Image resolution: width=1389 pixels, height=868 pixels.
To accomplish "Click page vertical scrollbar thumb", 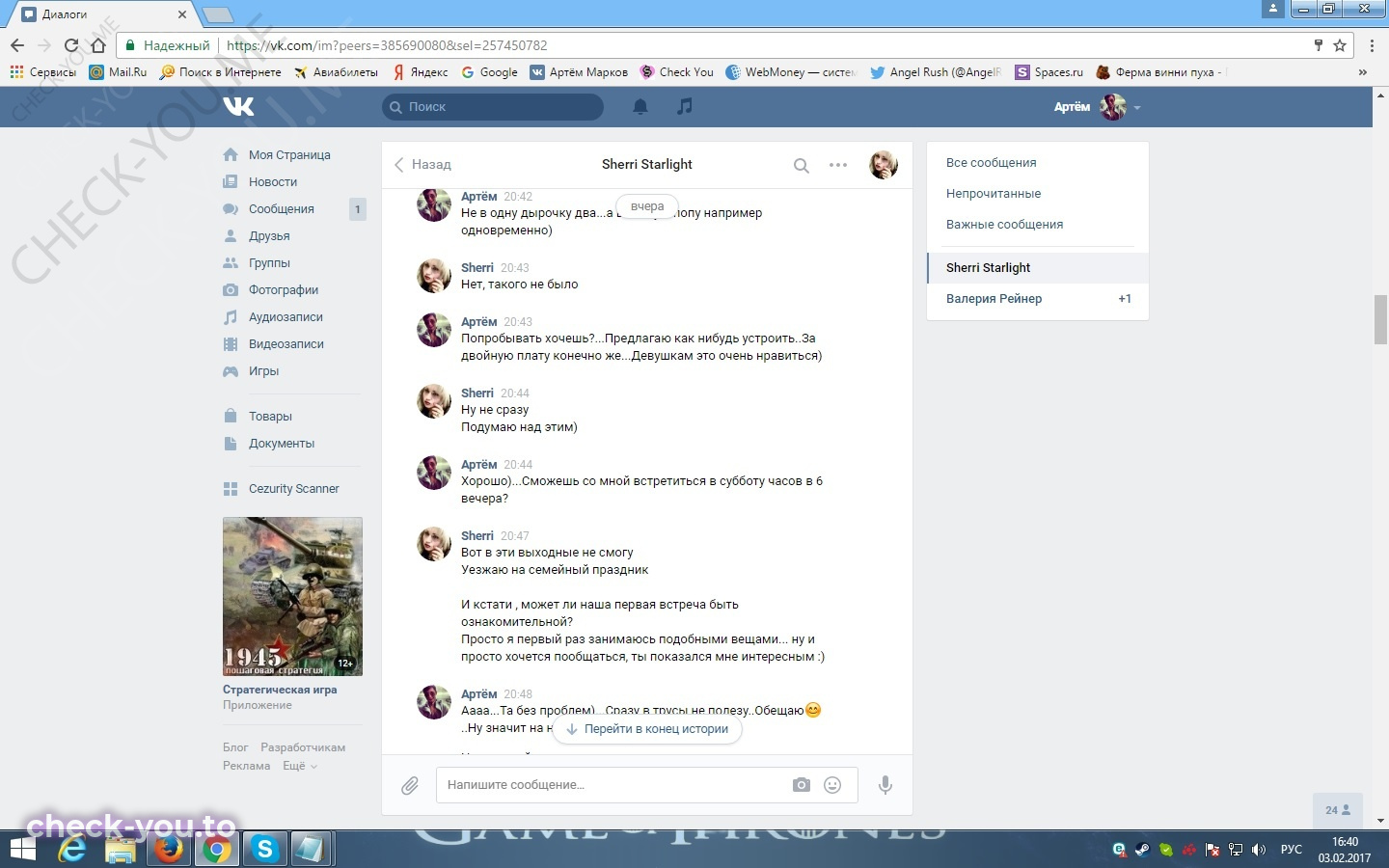I will [x=1380, y=320].
